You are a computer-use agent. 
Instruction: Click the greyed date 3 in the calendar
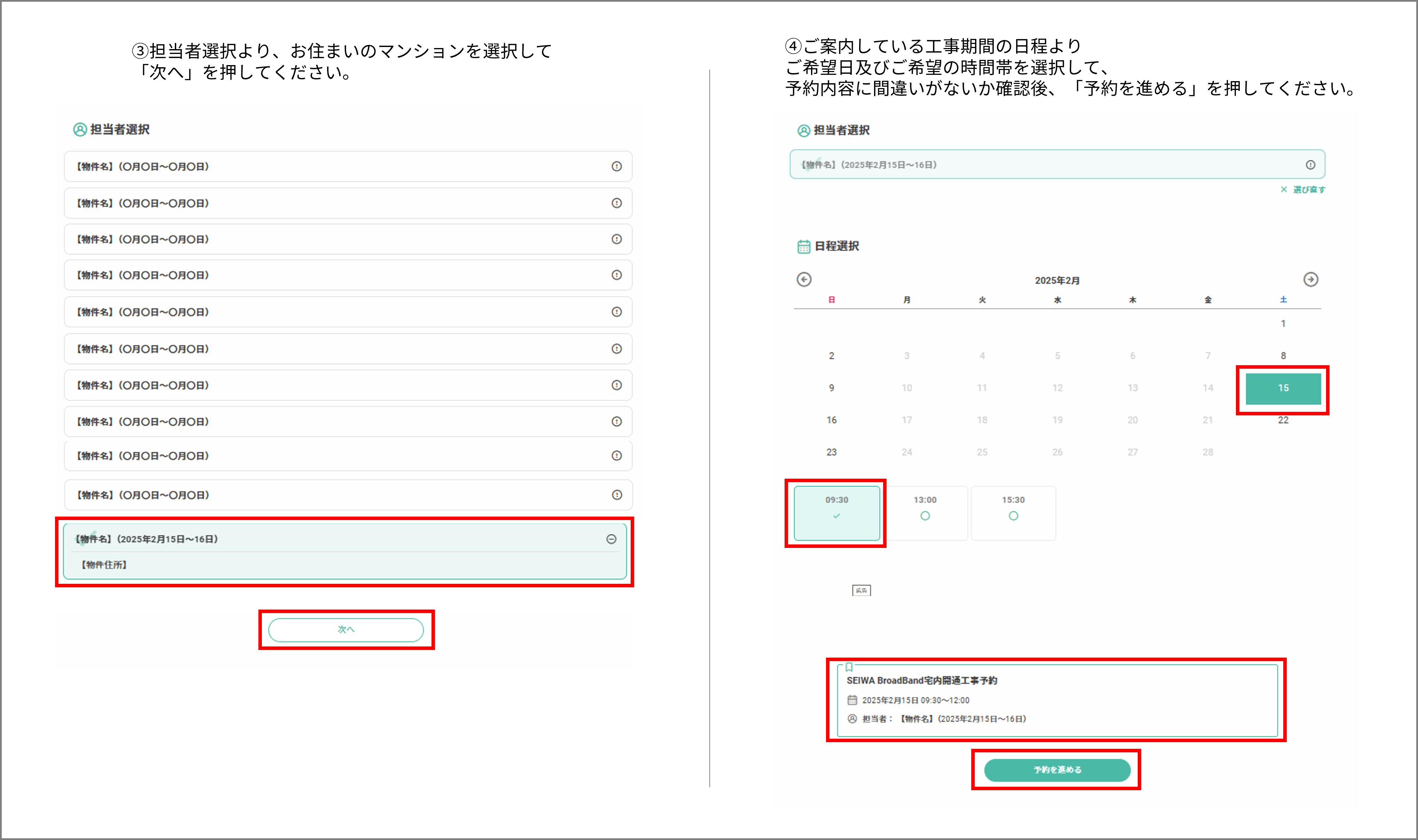907,356
